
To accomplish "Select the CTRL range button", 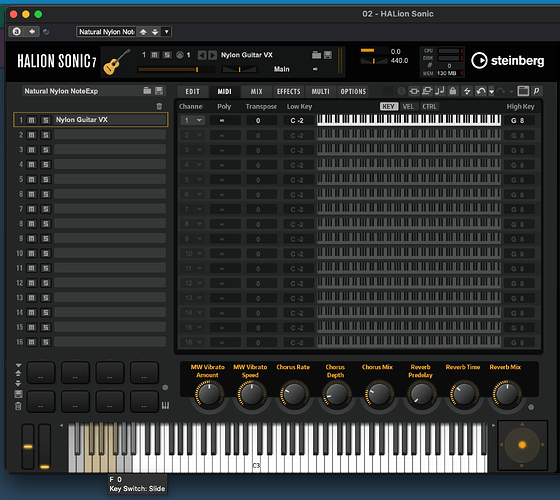I will tap(429, 106).
